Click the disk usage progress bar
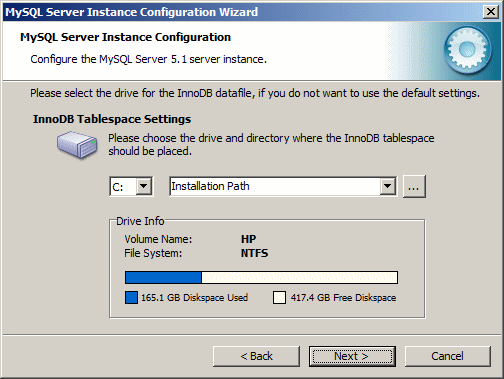This screenshot has height=379, width=504. (261, 277)
